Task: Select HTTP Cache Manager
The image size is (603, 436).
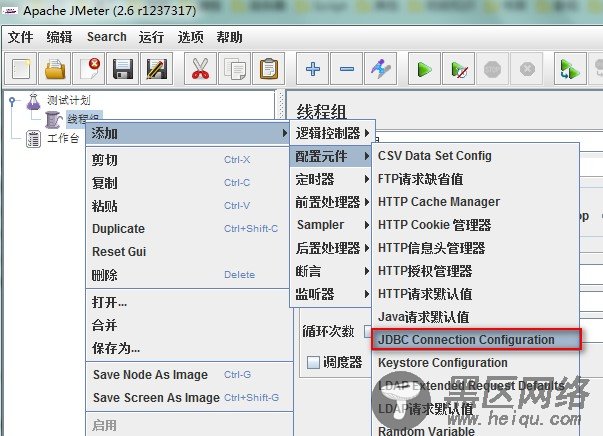Action: click(x=475, y=202)
